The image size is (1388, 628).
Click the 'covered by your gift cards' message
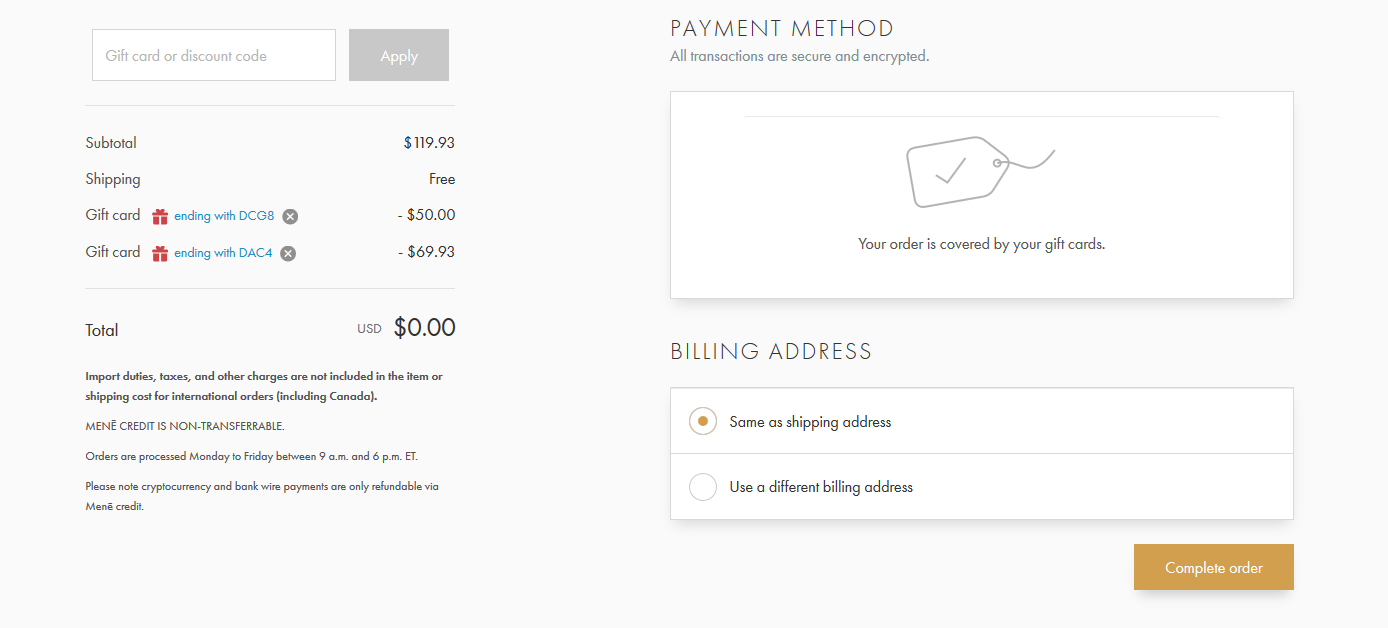pos(981,243)
